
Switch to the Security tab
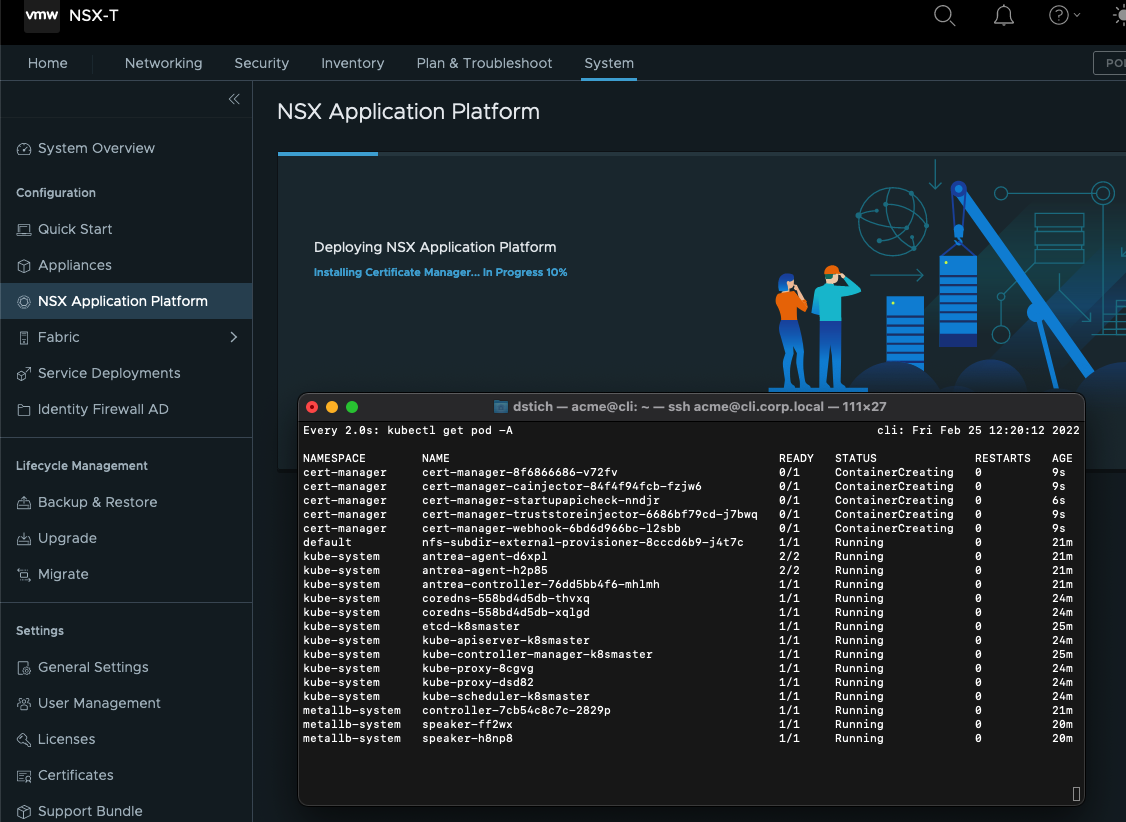[x=261, y=63]
